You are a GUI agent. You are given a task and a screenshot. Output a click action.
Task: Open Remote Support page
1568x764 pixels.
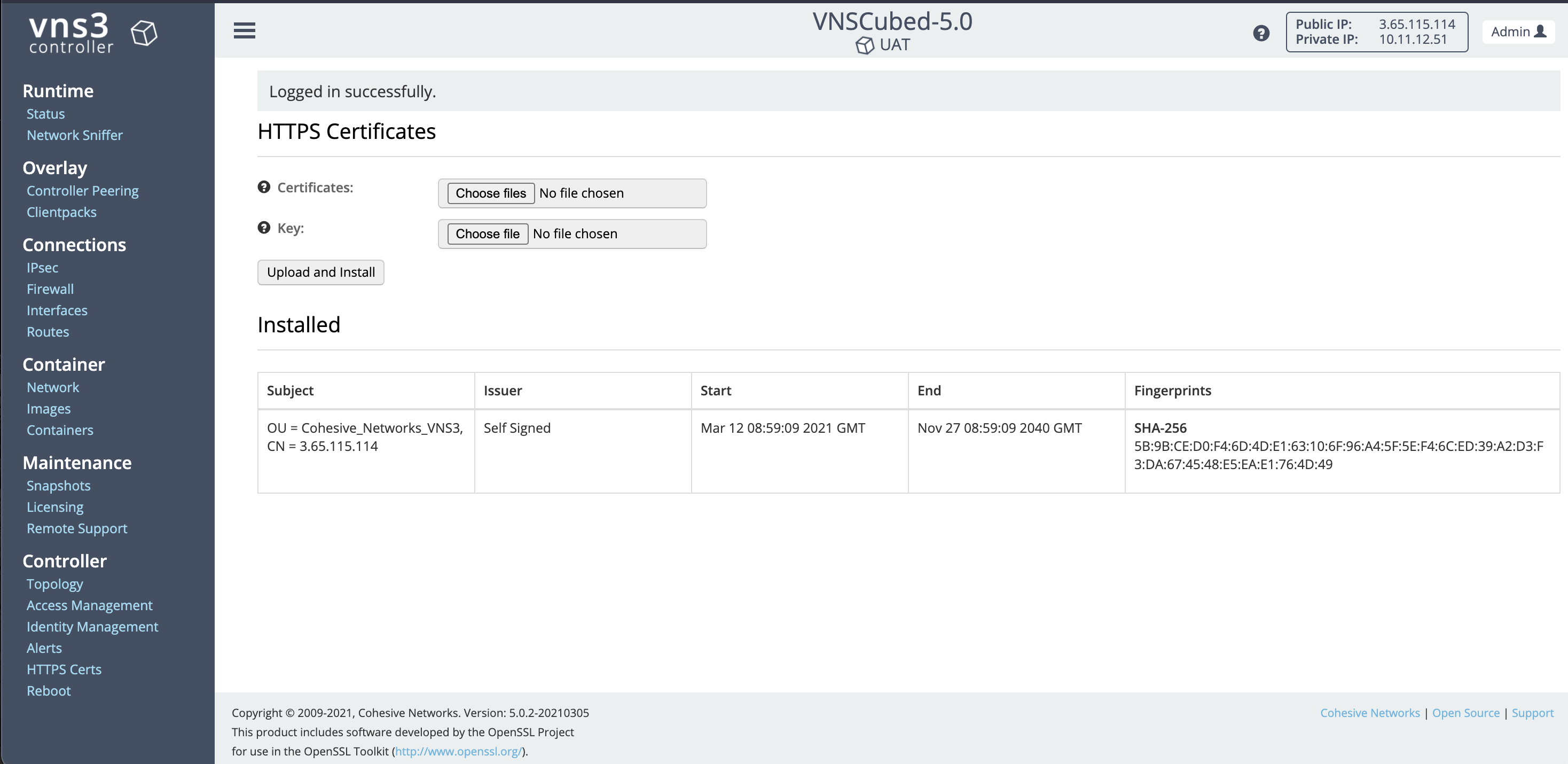point(77,528)
